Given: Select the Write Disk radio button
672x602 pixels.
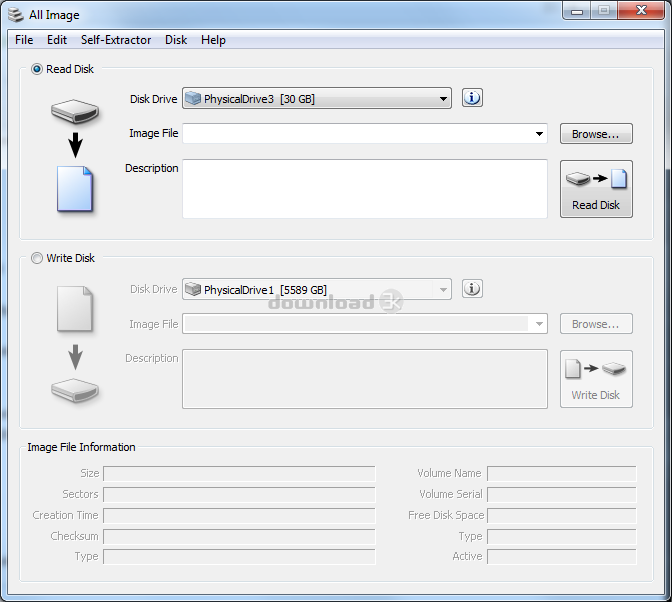Looking at the screenshot, I should (x=38, y=258).
